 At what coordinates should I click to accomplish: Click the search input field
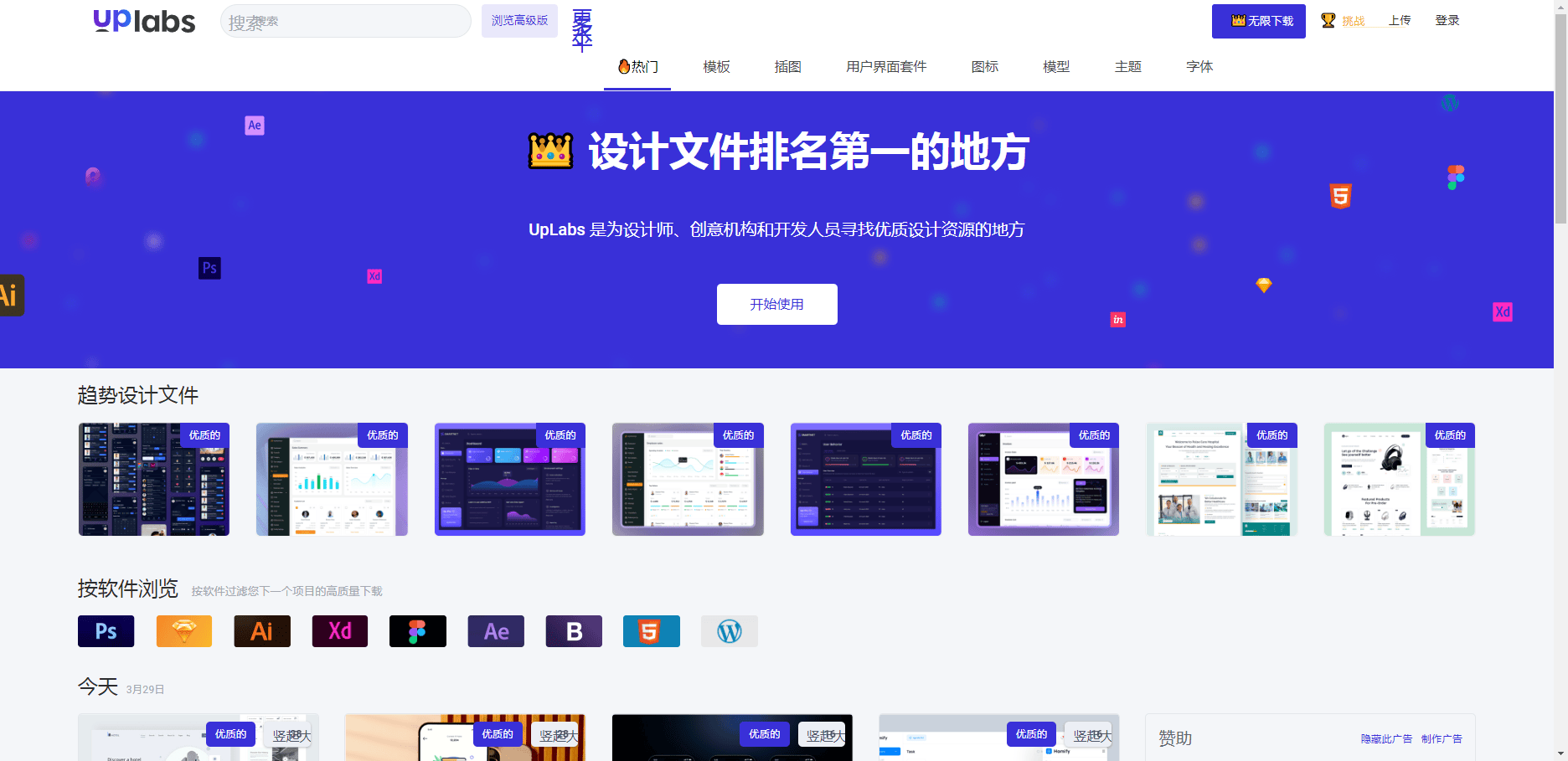click(x=345, y=22)
